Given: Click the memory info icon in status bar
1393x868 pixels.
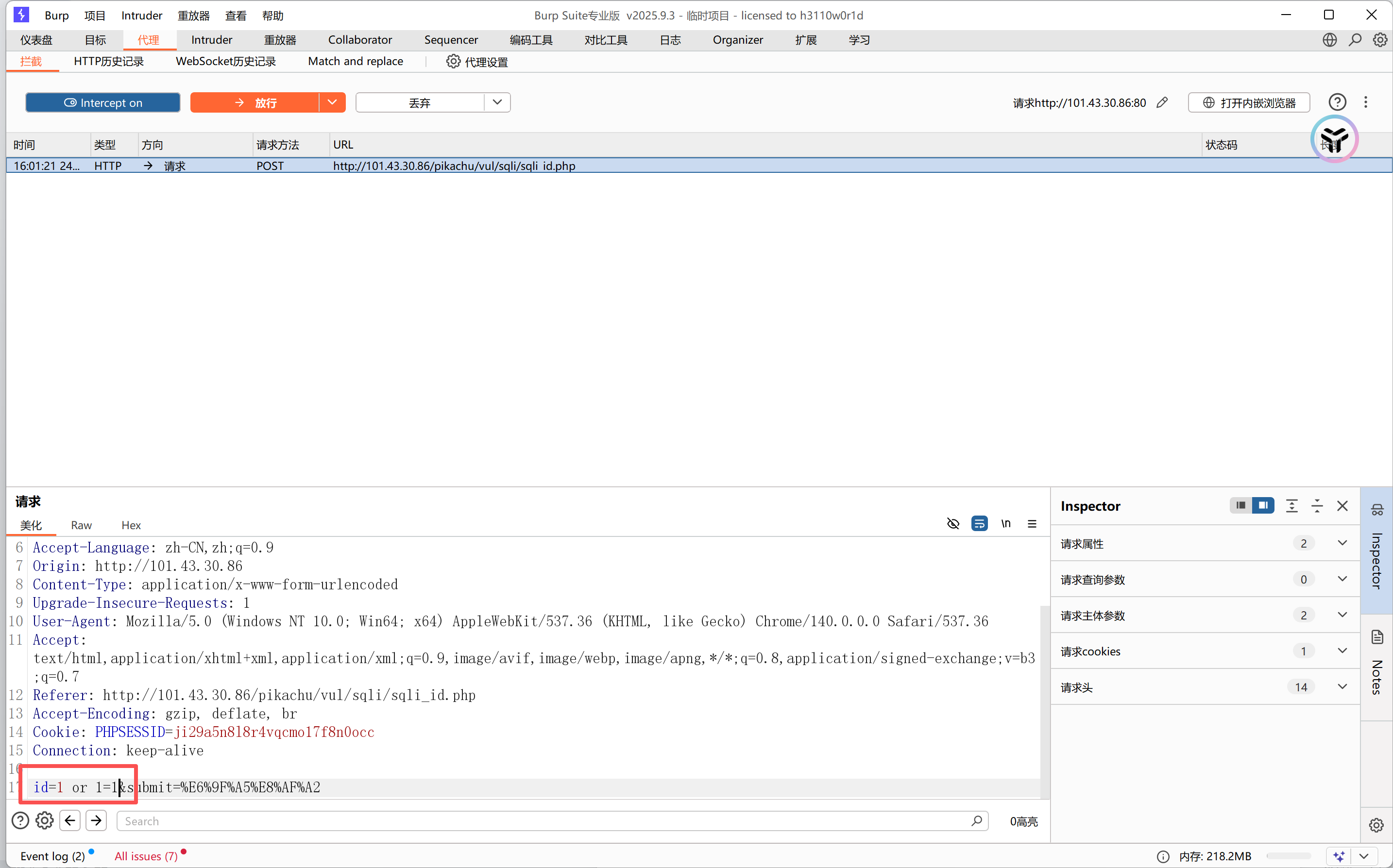Looking at the screenshot, I should click(x=1163, y=856).
